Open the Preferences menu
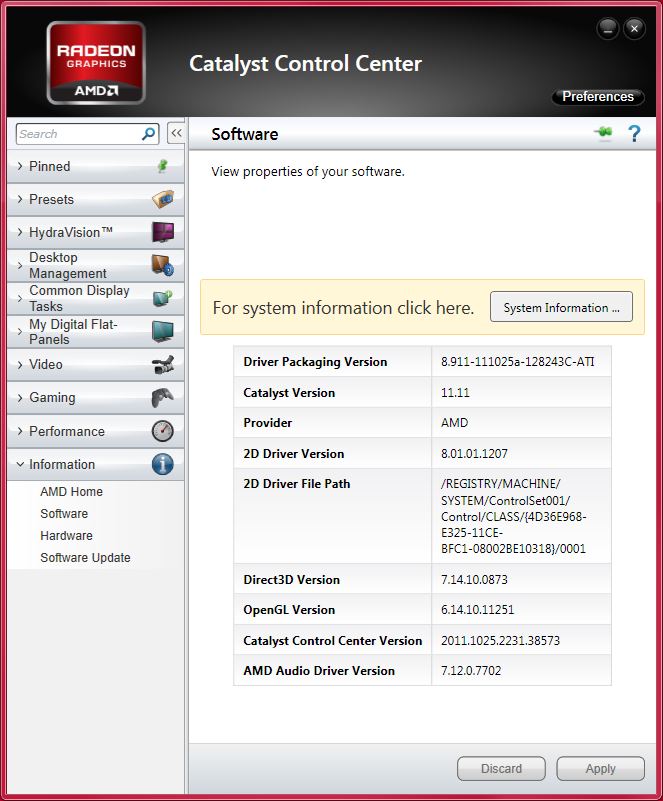This screenshot has height=801, width=663. [598, 97]
